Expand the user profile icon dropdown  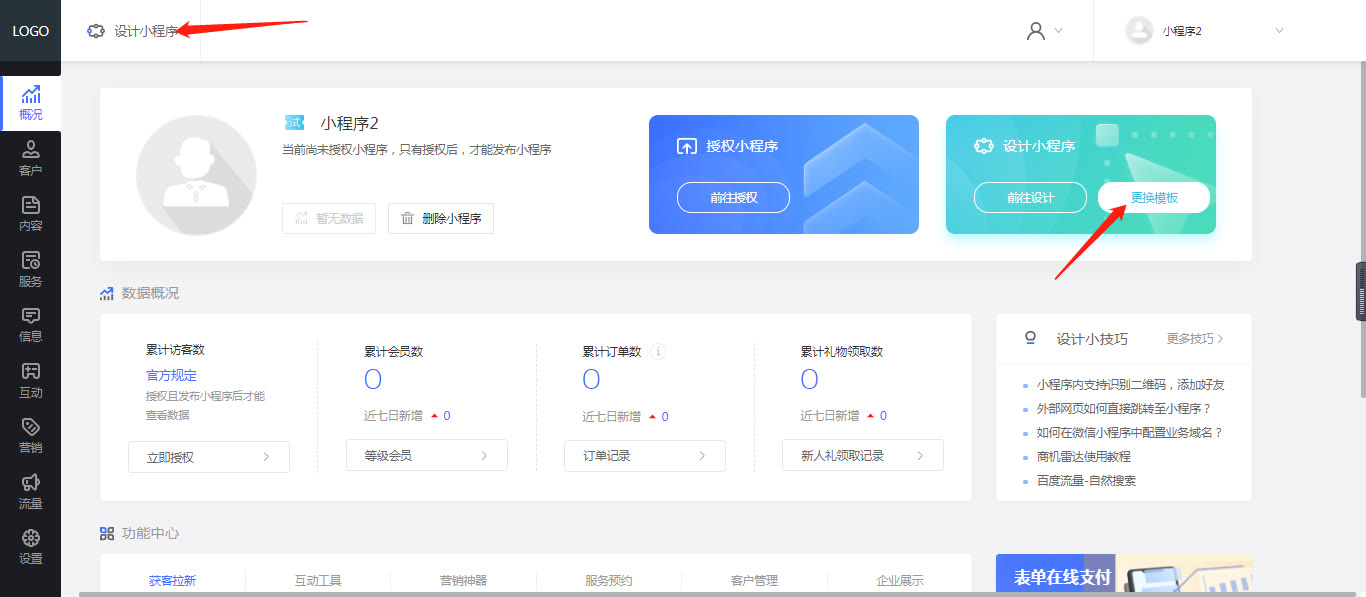tap(1043, 31)
